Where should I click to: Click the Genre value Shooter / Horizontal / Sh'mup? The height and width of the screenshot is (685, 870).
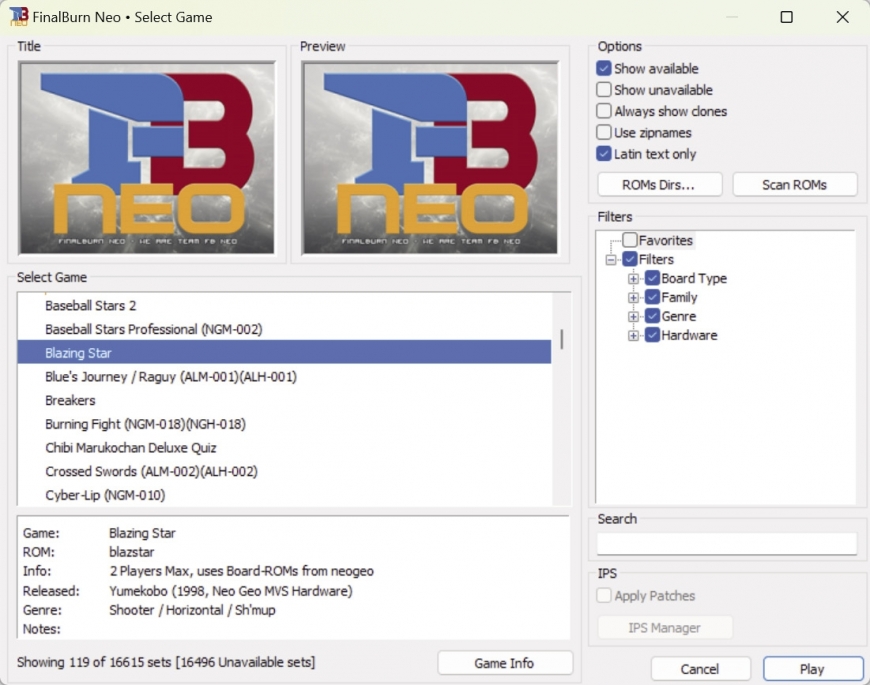[x=192, y=610]
